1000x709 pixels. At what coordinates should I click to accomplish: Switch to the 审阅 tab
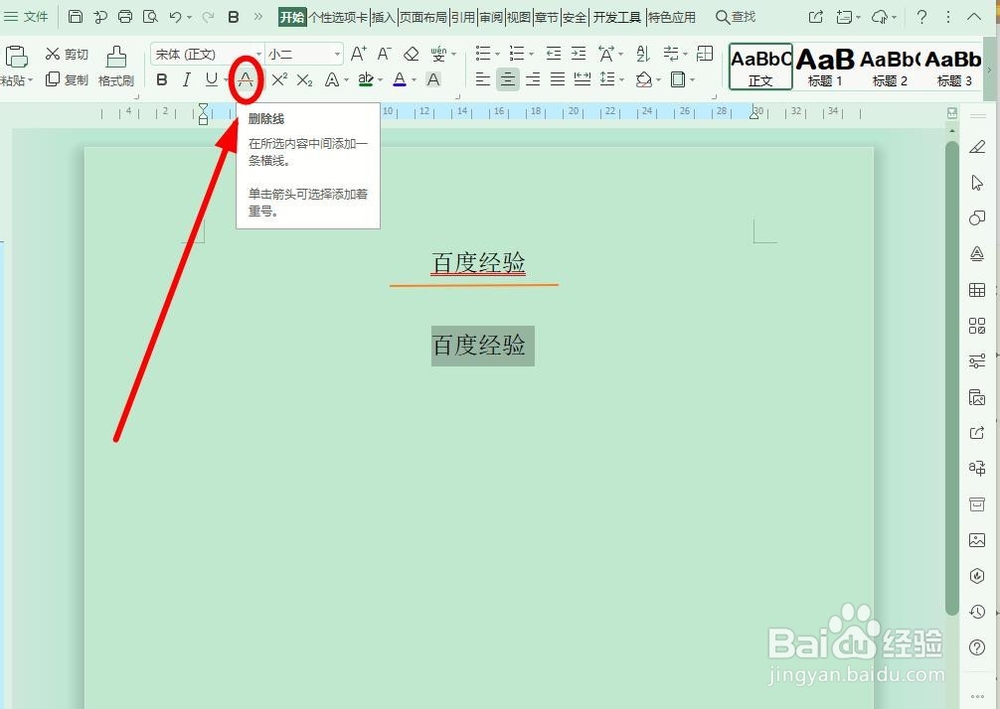click(x=491, y=17)
